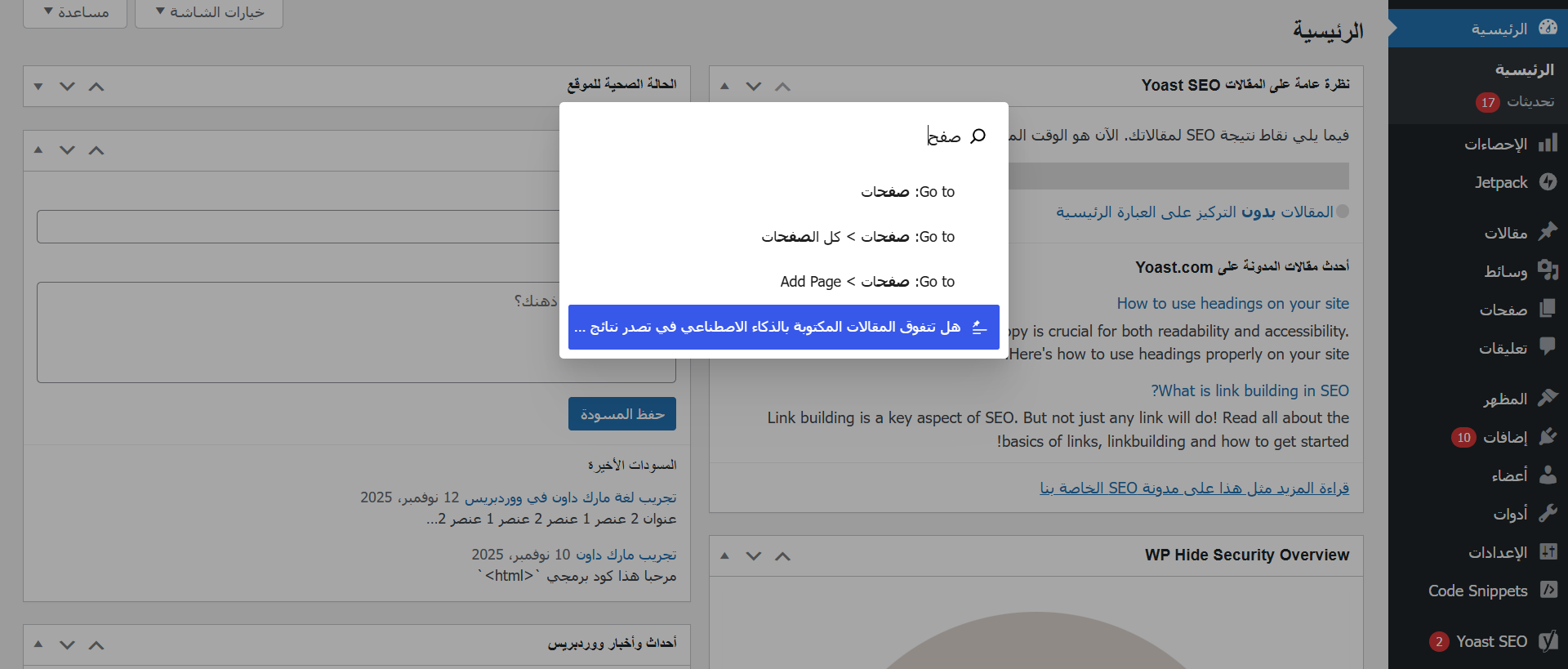Open وسائط media library icon
This screenshot has height=669, width=1568.
click(x=1548, y=270)
